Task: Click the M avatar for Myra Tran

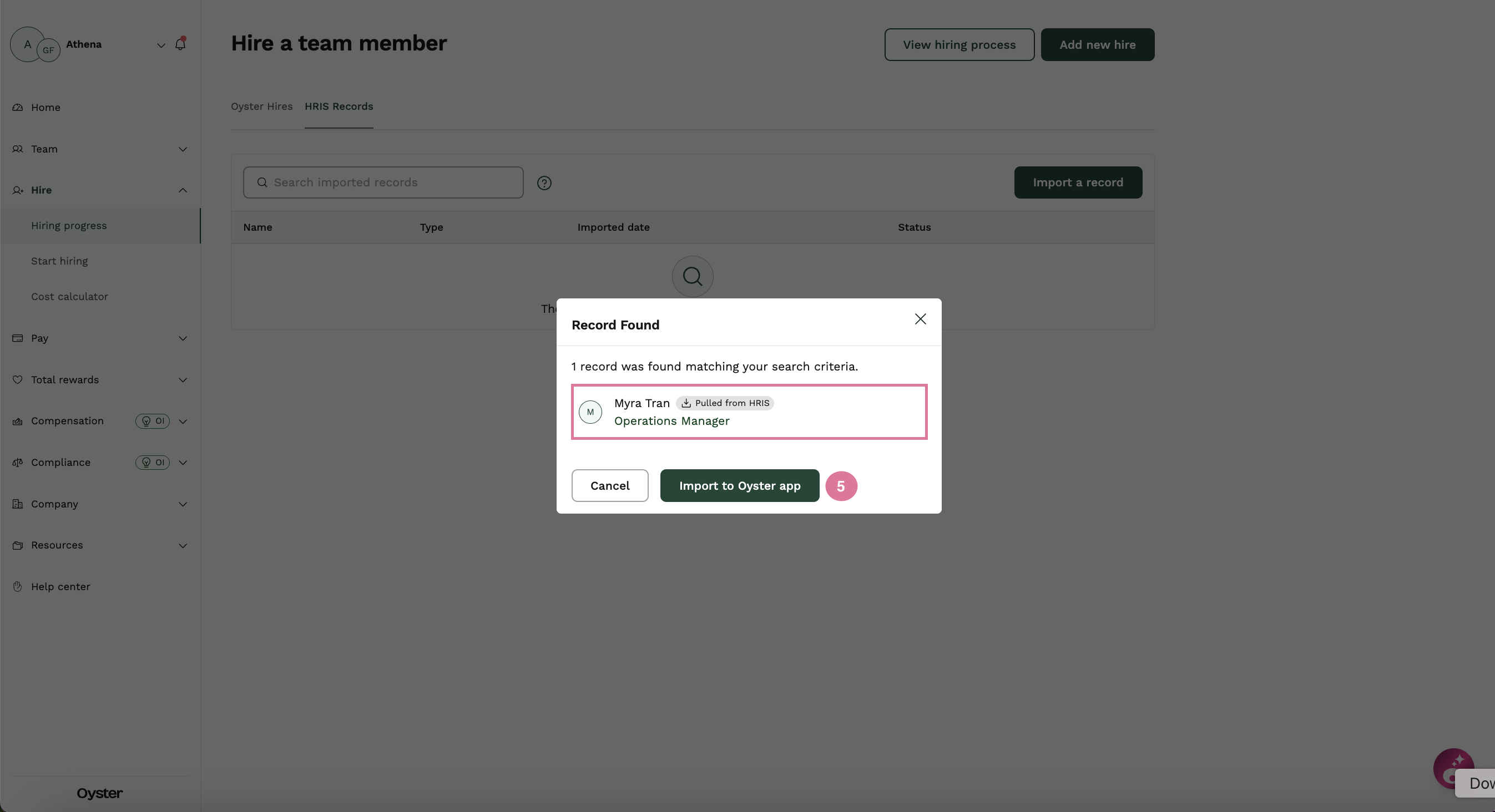Action: pyautogui.click(x=590, y=412)
